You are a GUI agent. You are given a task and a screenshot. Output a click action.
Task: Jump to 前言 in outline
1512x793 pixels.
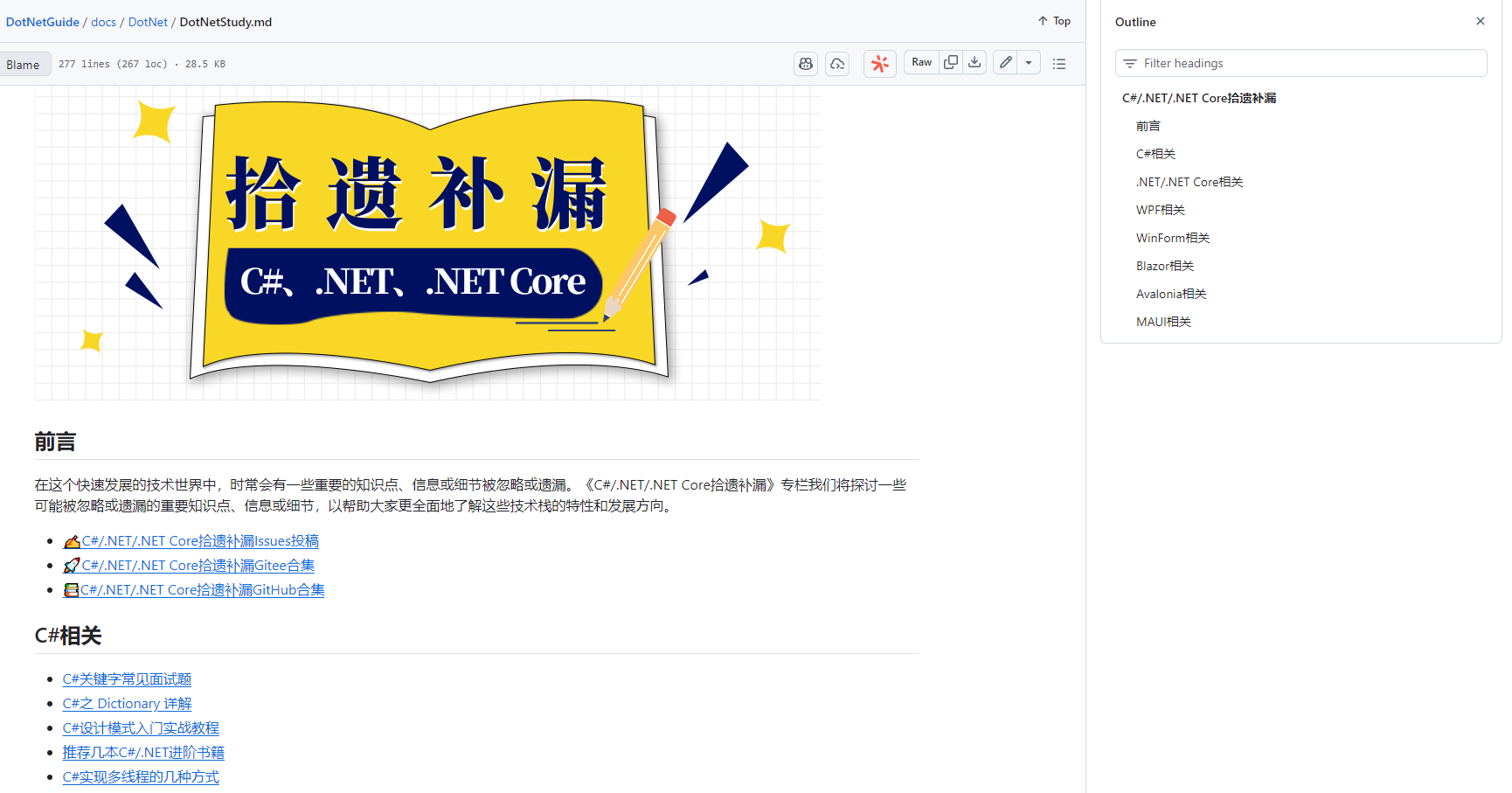[x=1148, y=126]
